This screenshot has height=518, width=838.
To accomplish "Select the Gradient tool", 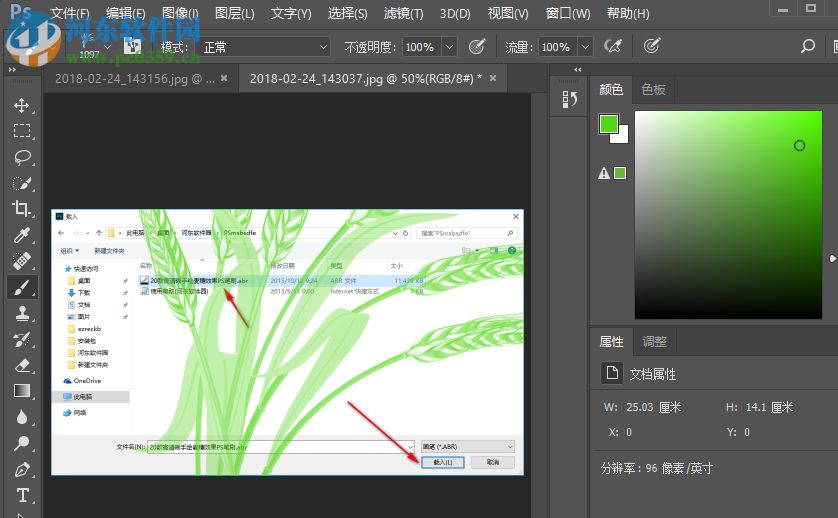I will click(x=21, y=391).
